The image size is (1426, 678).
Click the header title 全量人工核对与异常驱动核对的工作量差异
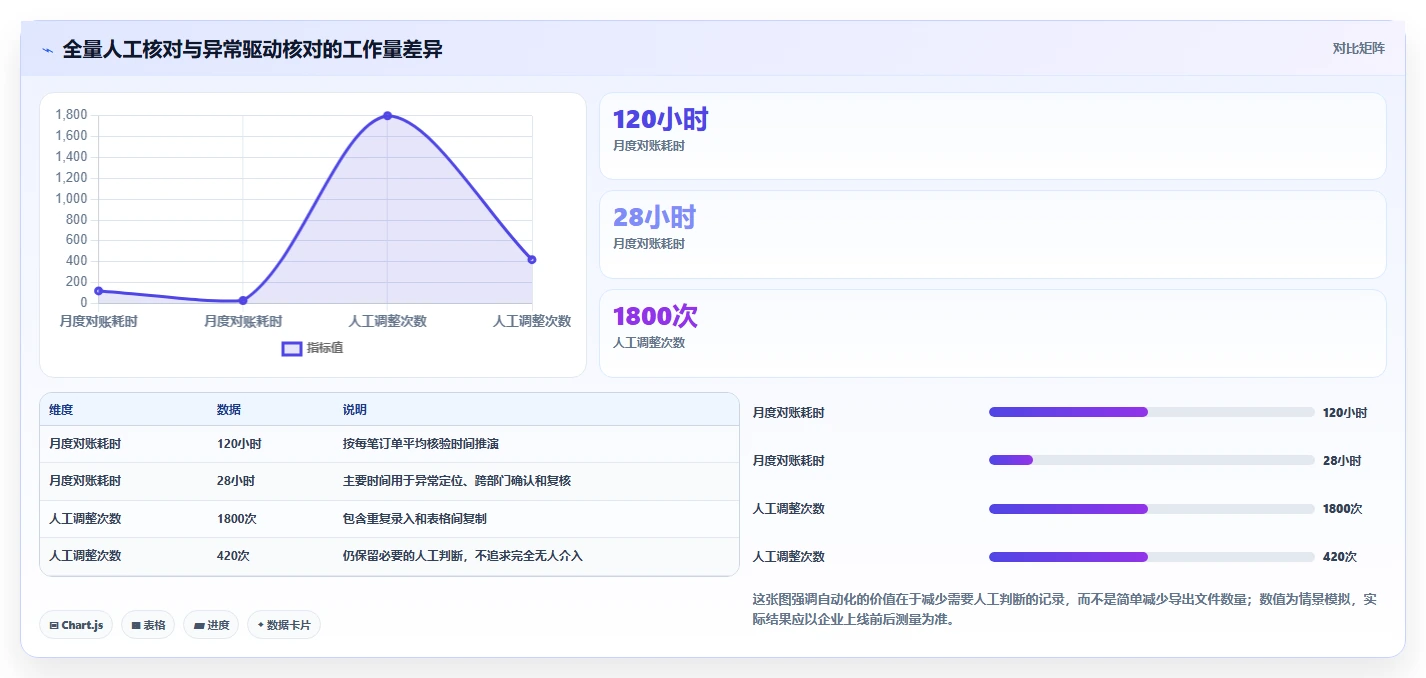point(253,49)
